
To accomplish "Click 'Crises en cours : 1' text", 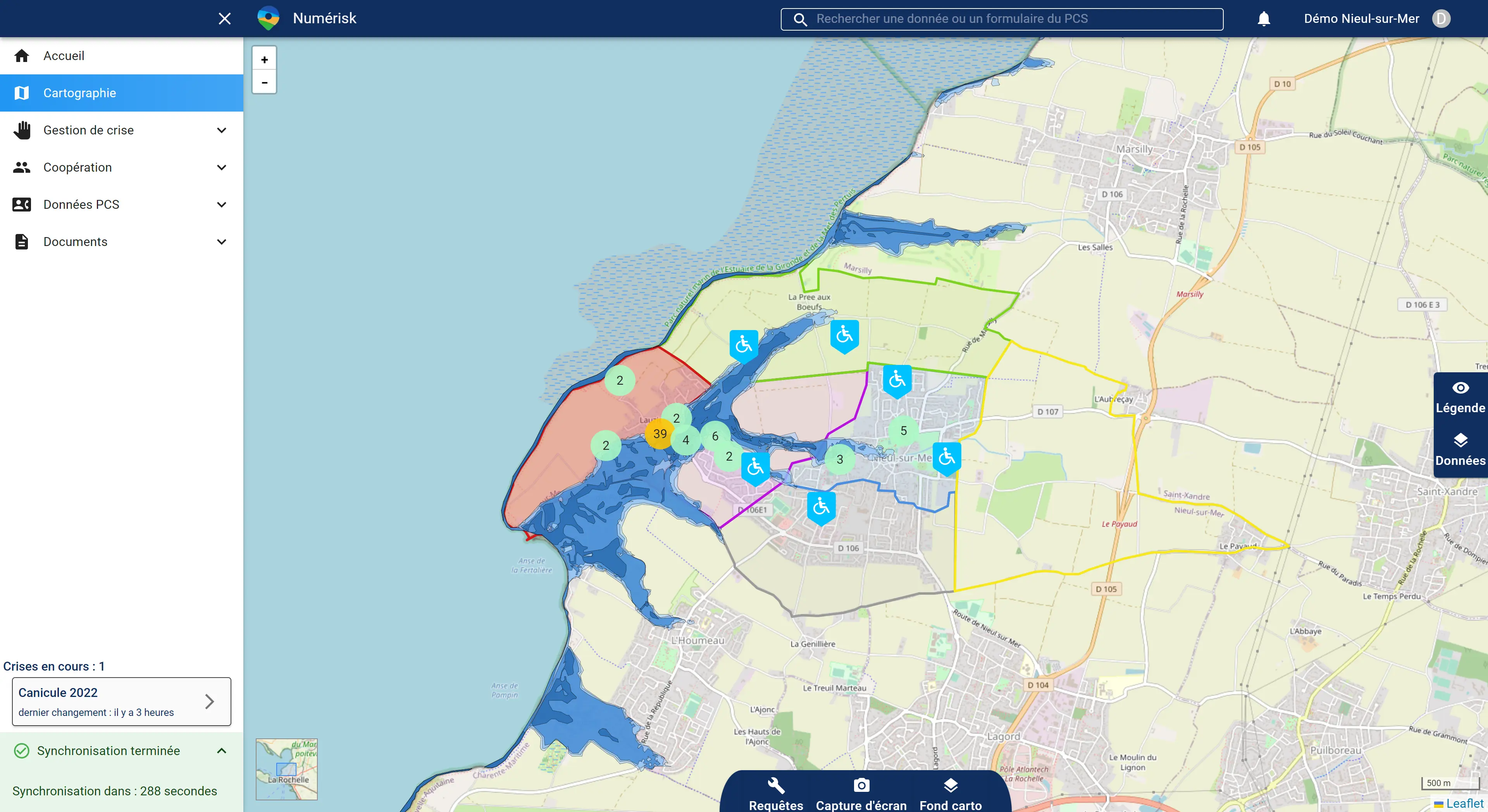I will [54, 666].
